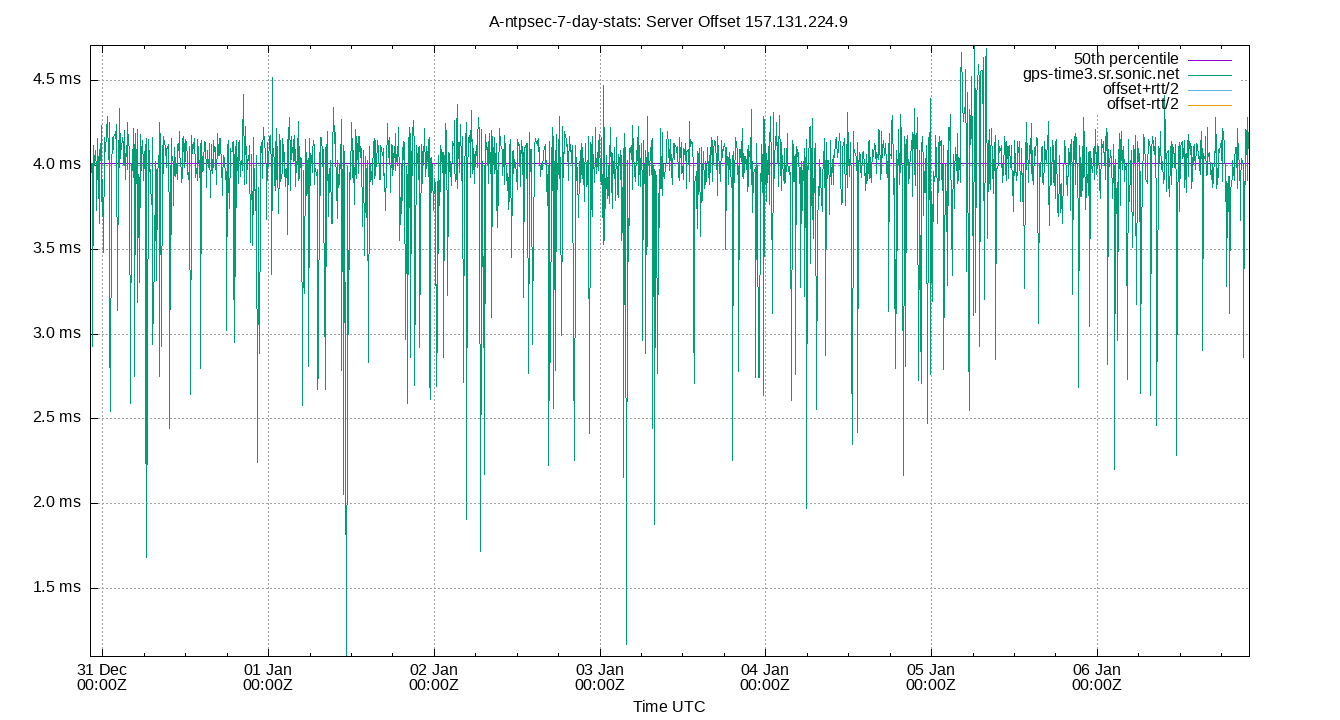Select the Time UTC axis label

tap(669, 707)
